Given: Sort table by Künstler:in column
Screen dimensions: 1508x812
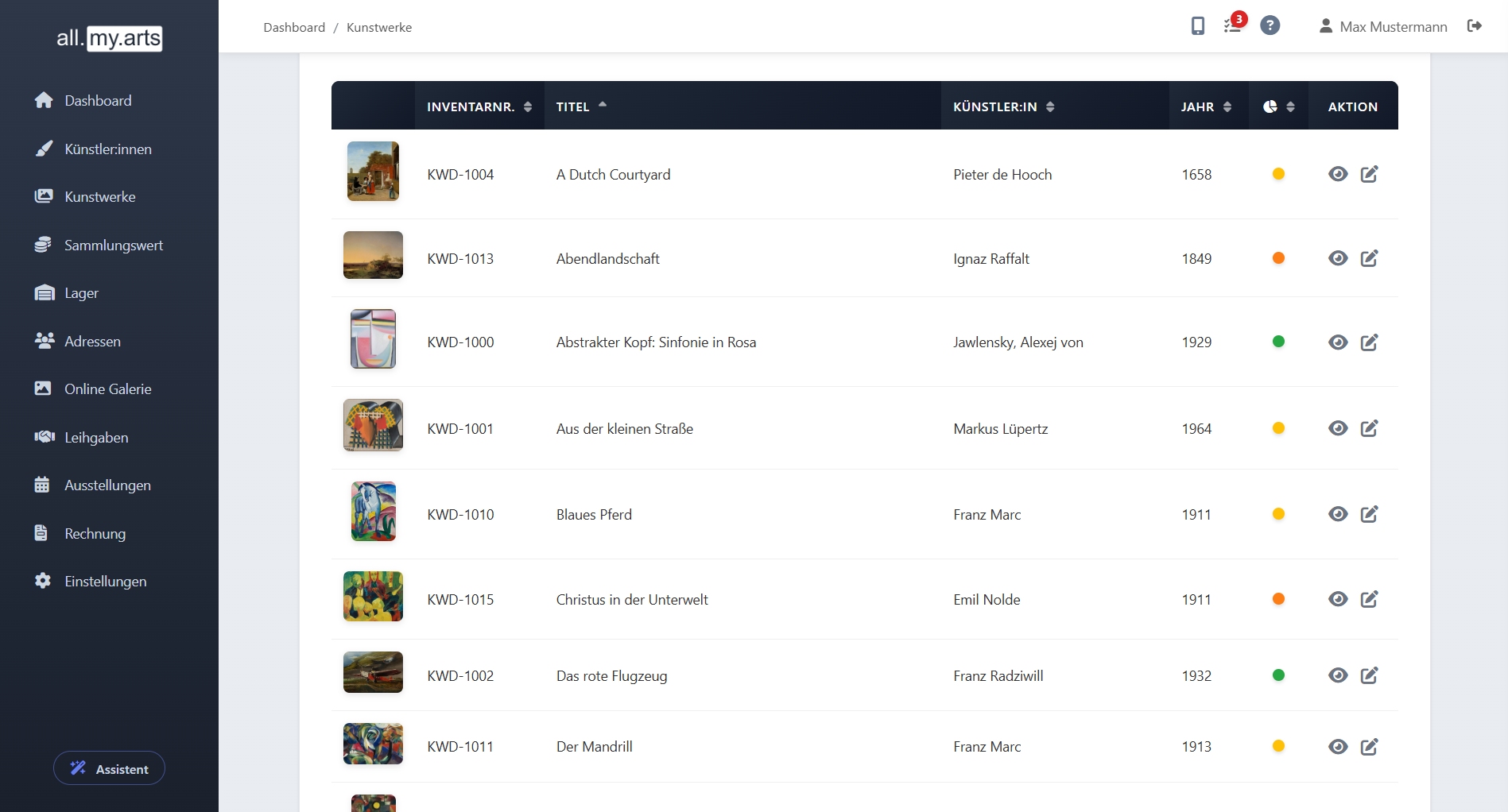Looking at the screenshot, I should [1055, 106].
